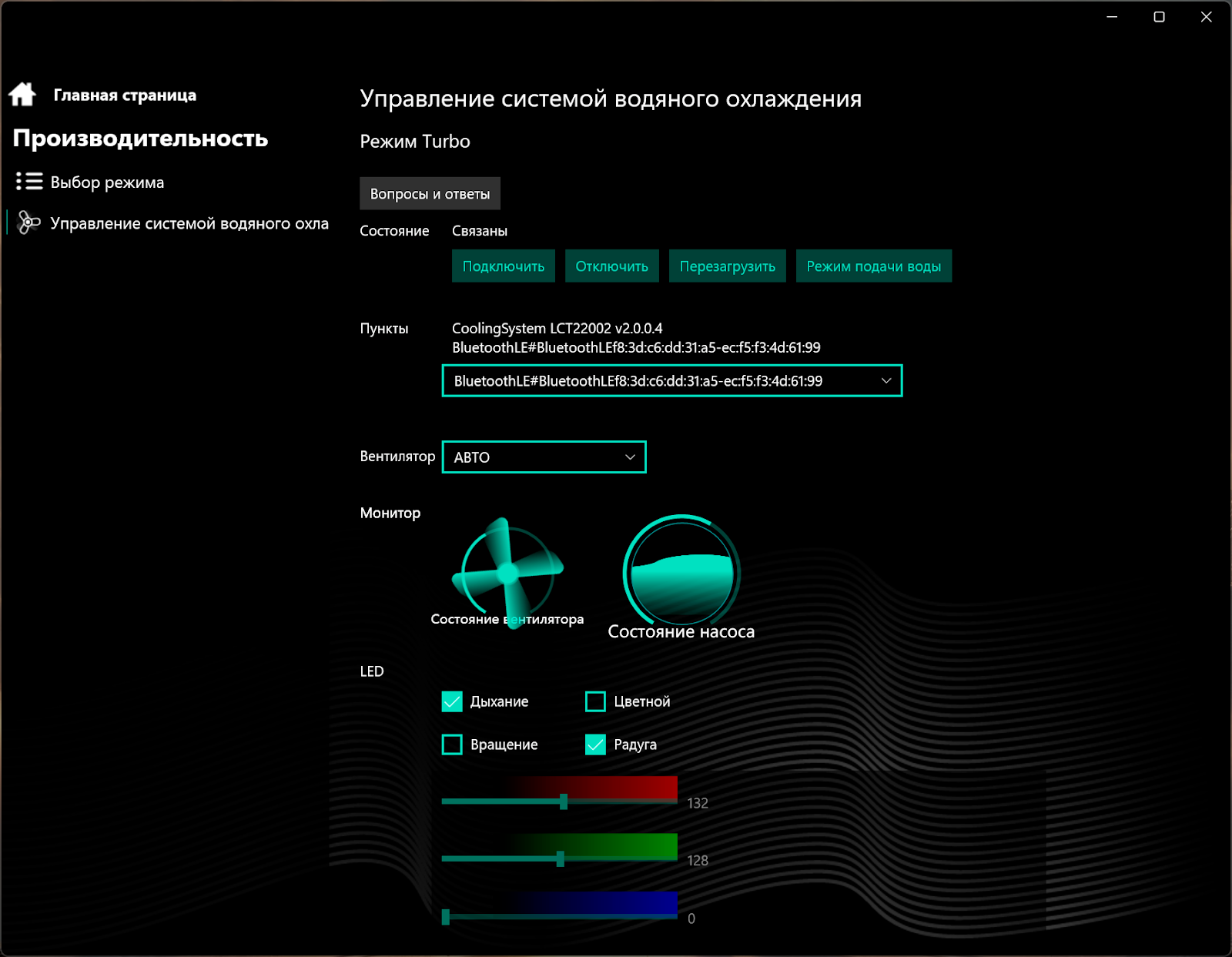Select Управление системой водяного охлаждения in sidebar
The image size is (1232, 957).
click(x=189, y=223)
